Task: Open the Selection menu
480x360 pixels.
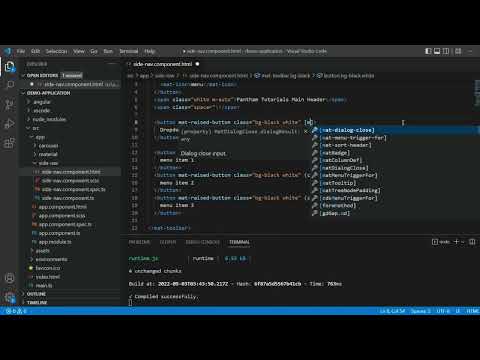Action: [56, 51]
